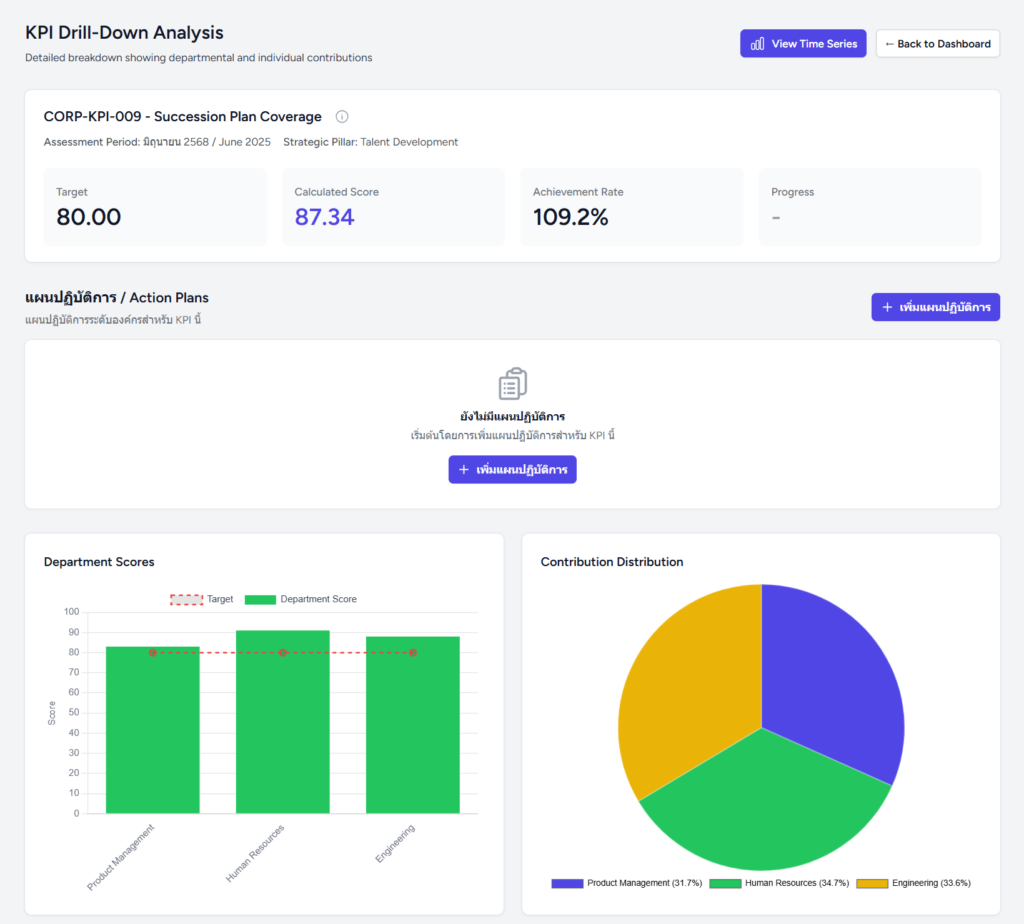Image resolution: width=1024 pixels, height=924 pixels.
Task: Toggle the Target legend in Department Scores
Action: [202, 599]
